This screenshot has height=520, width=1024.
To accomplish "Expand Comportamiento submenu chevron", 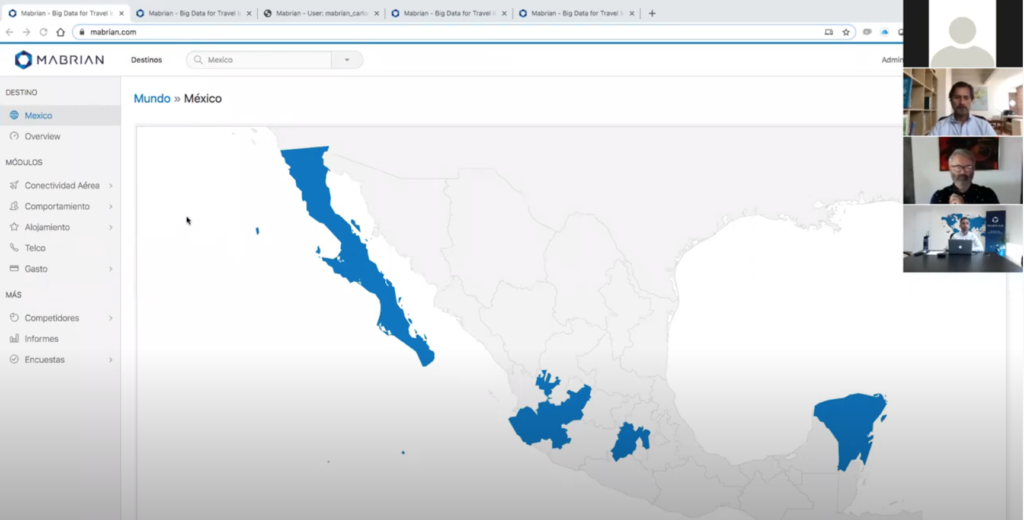I will [x=110, y=206].
